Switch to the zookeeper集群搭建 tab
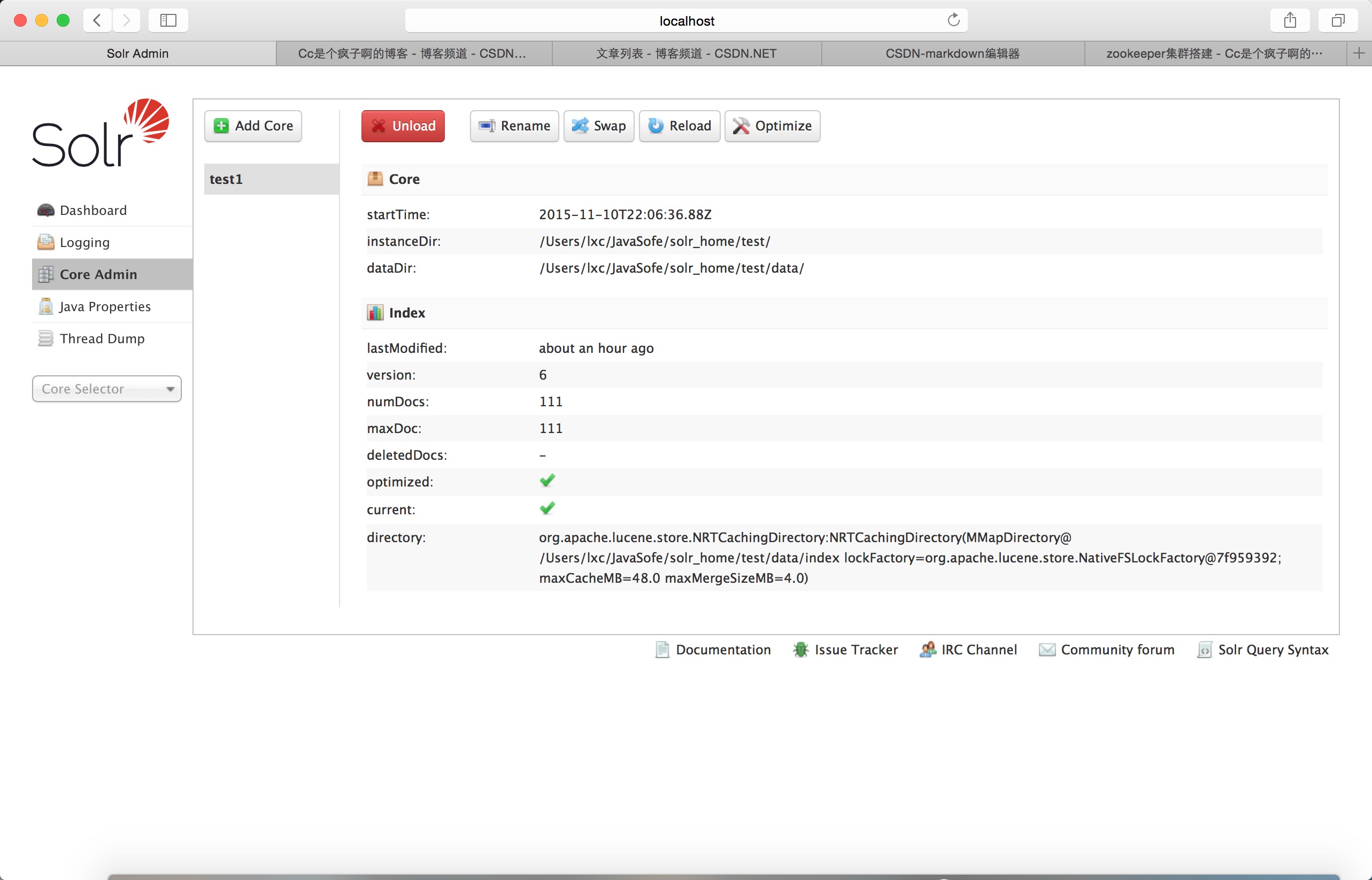This screenshot has height=880, width=1372. click(x=1215, y=53)
